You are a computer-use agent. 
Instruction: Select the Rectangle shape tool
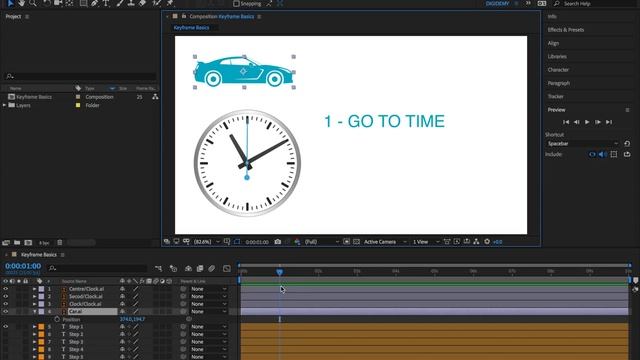click(83, 3)
